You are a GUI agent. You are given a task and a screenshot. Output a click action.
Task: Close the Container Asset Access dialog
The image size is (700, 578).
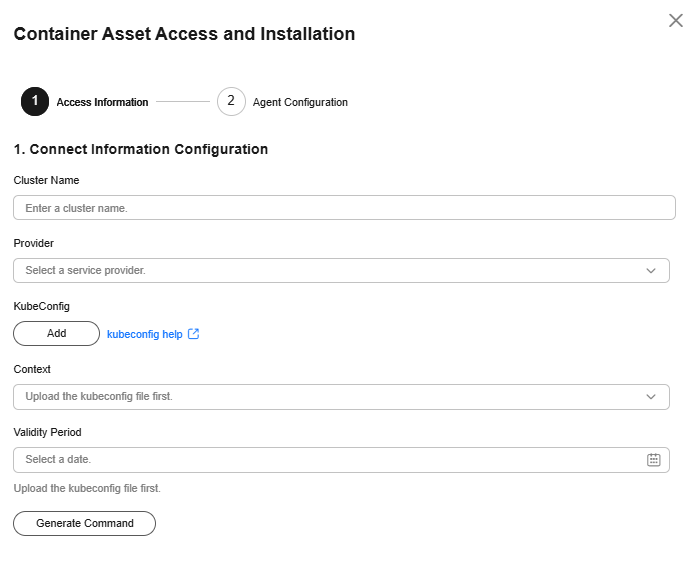[675, 21]
